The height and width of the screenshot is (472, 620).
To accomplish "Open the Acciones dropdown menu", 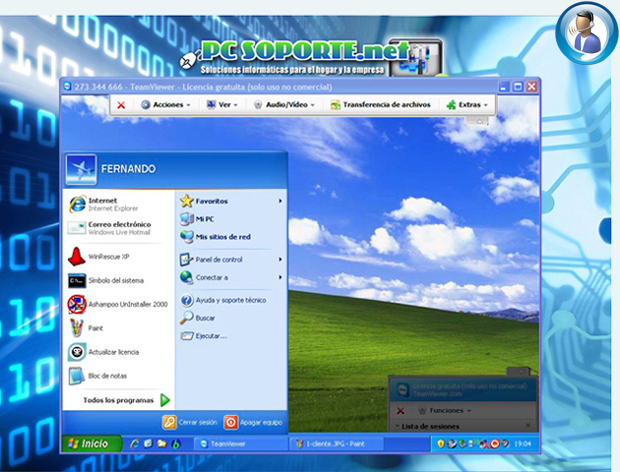I will pos(167,104).
